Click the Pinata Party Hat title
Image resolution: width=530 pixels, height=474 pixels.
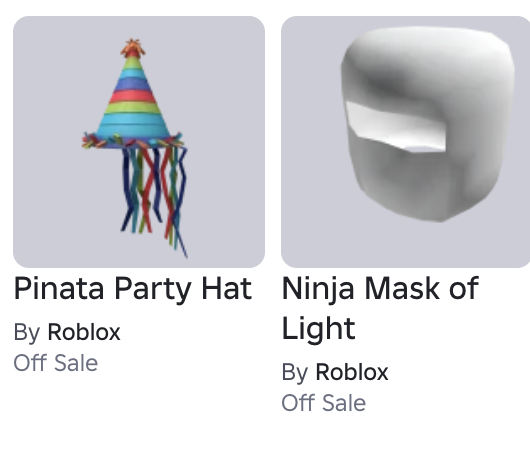133,288
